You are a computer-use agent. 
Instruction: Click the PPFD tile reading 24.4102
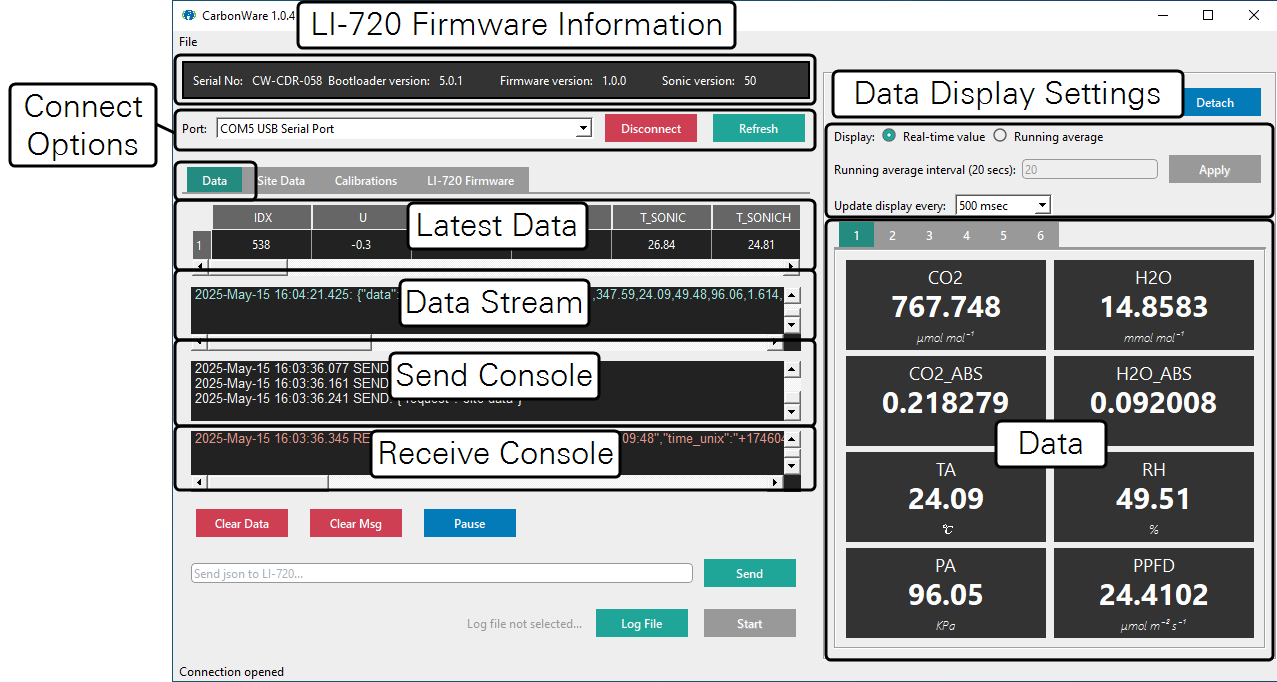click(1154, 592)
